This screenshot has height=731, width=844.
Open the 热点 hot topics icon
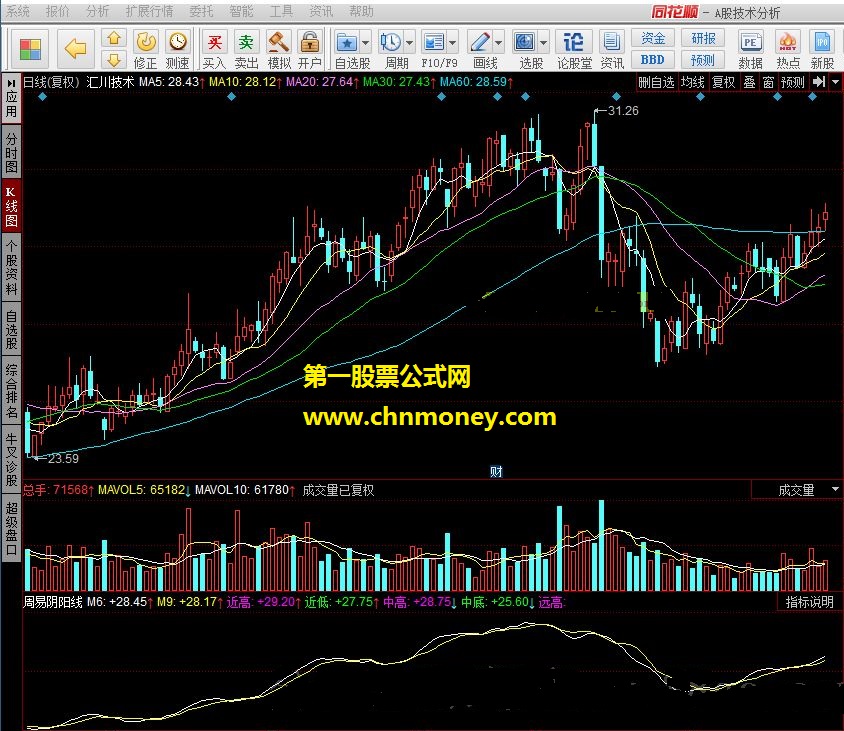click(x=788, y=50)
